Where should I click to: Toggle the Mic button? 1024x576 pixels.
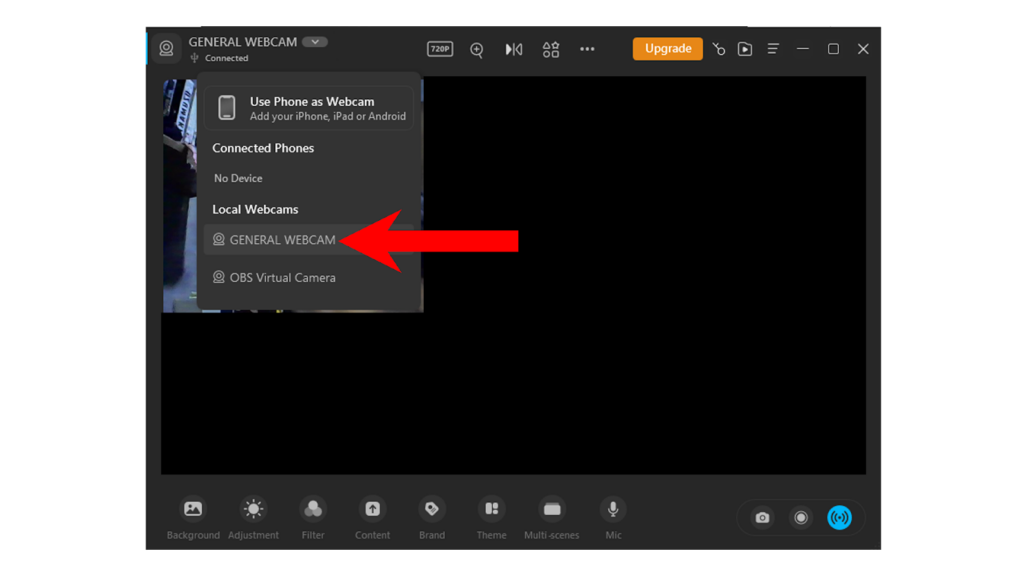pos(613,518)
